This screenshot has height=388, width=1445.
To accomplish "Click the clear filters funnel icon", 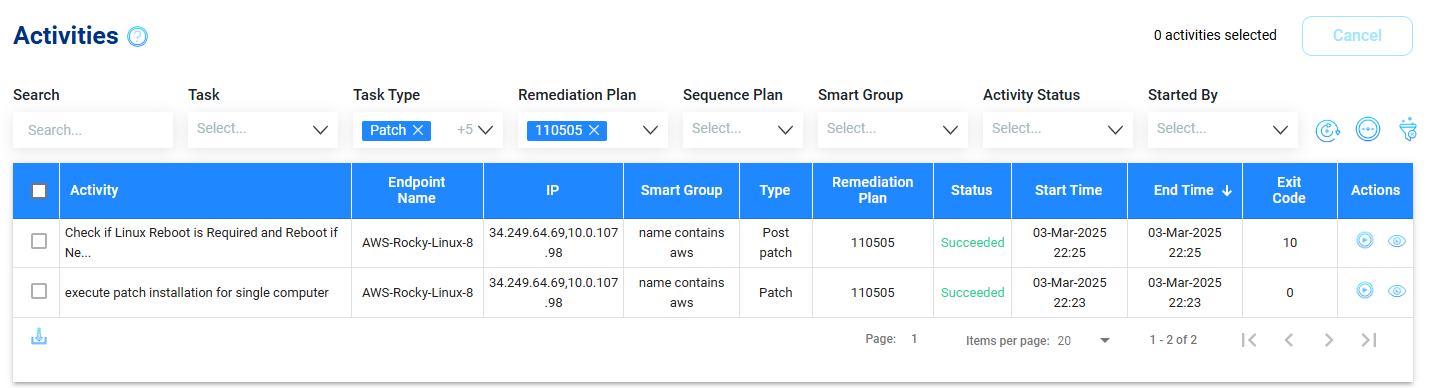I will tap(1407, 129).
